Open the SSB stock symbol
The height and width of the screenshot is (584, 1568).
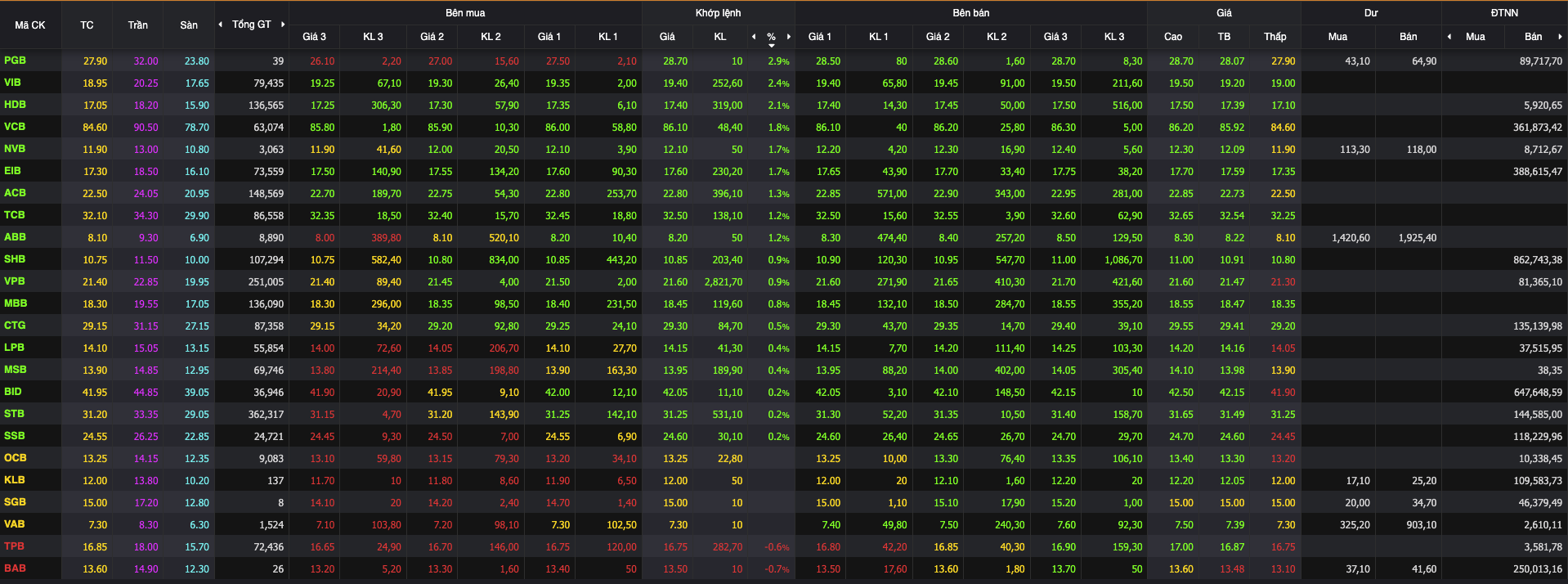click(15, 436)
